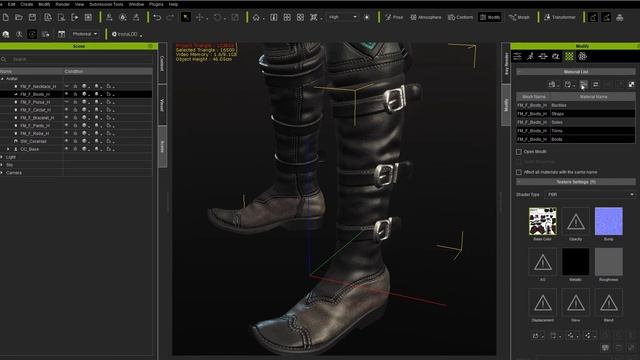Toggle visibility of FM_F_Boots_H row
The height and width of the screenshot is (360, 640).
67,94
